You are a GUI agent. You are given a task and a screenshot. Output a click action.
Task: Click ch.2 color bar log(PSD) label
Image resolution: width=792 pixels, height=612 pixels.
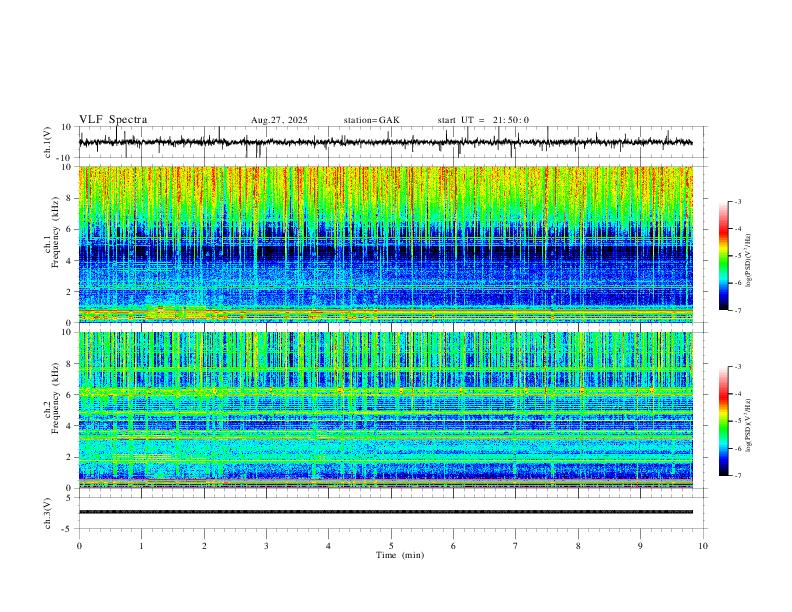pyautogui.click(x=749, y=426)
